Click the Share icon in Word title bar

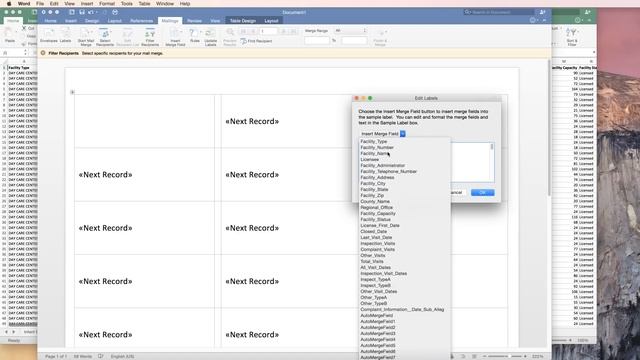(542, 12)
